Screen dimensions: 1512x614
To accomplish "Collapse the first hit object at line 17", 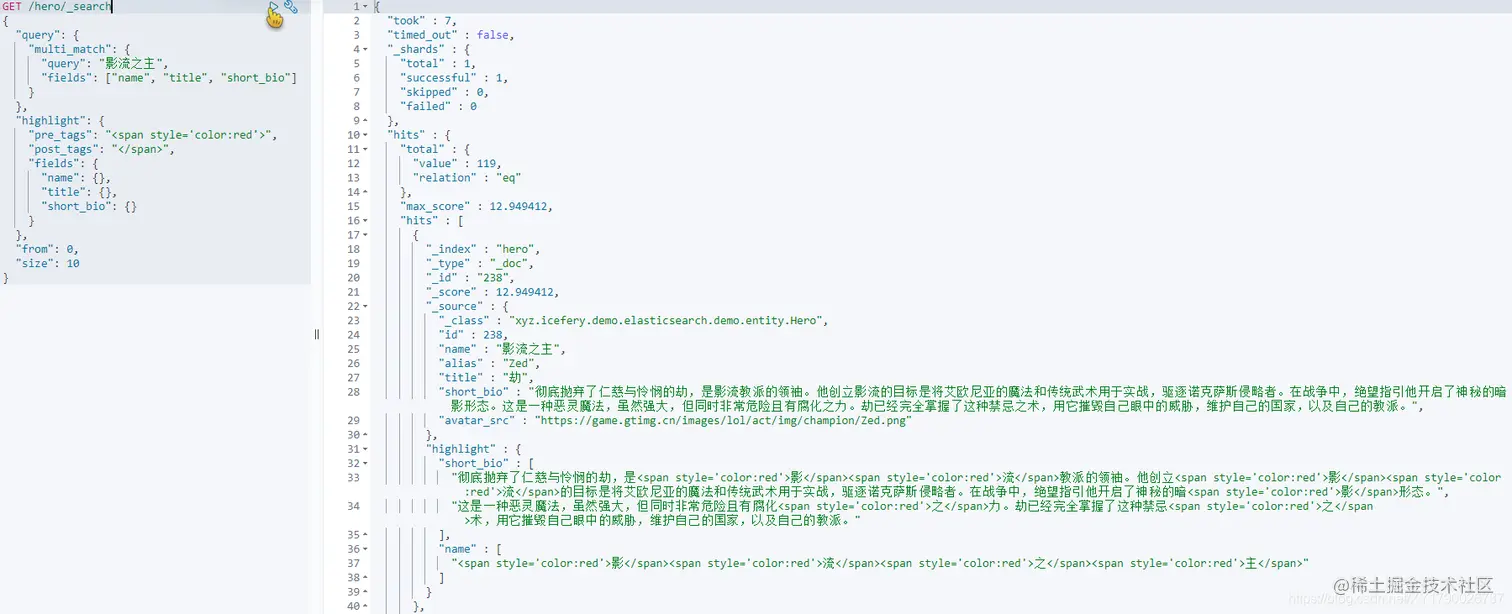I will click(365, 235).
